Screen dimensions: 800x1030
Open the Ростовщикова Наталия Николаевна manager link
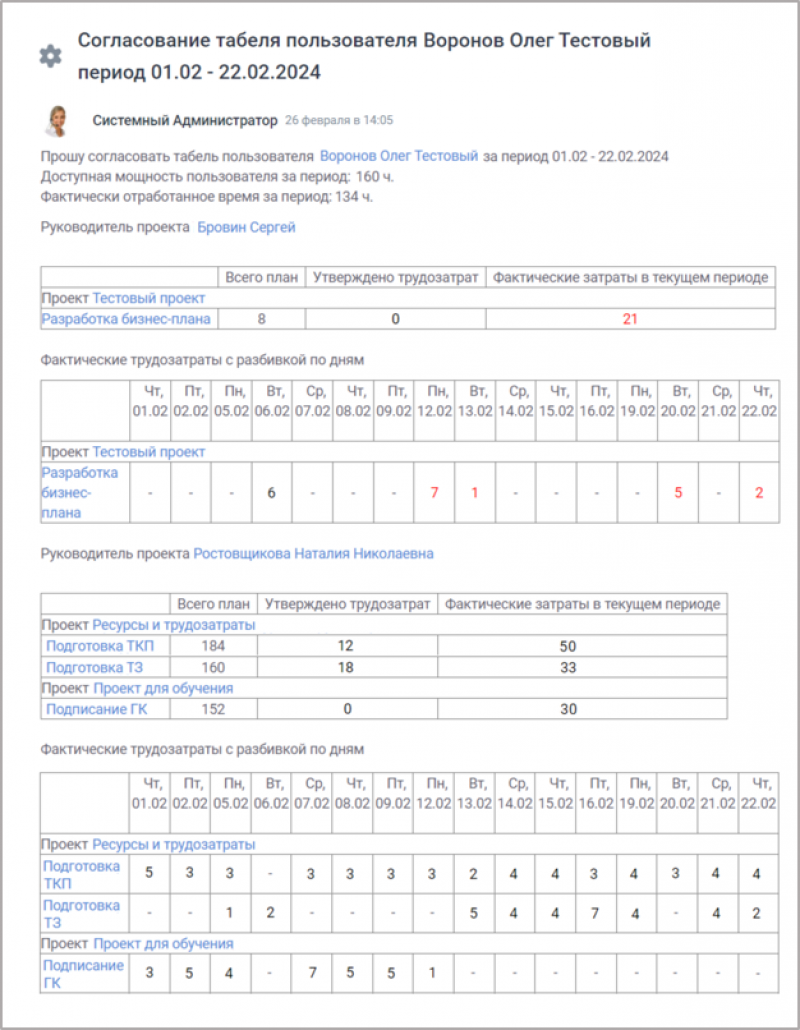[313, 553]
